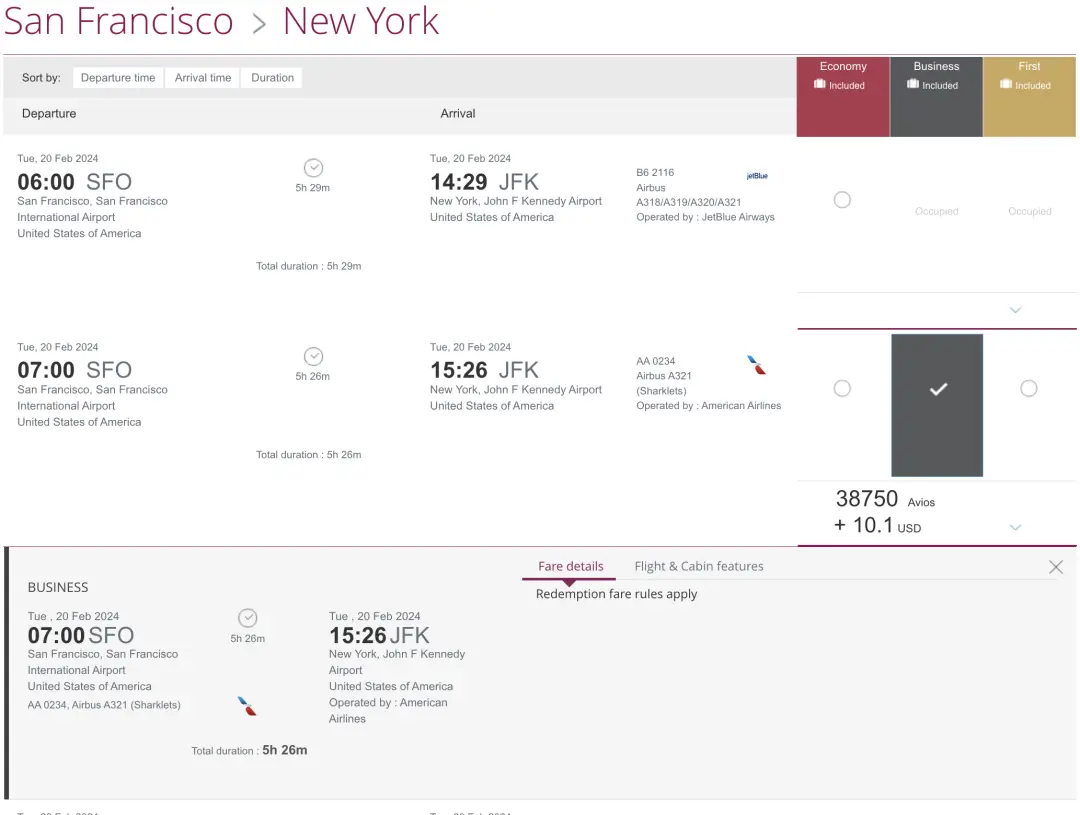Click the selected Business fare cell
Viewport: 1080px width, 815px height.
(x=937, y=404)
